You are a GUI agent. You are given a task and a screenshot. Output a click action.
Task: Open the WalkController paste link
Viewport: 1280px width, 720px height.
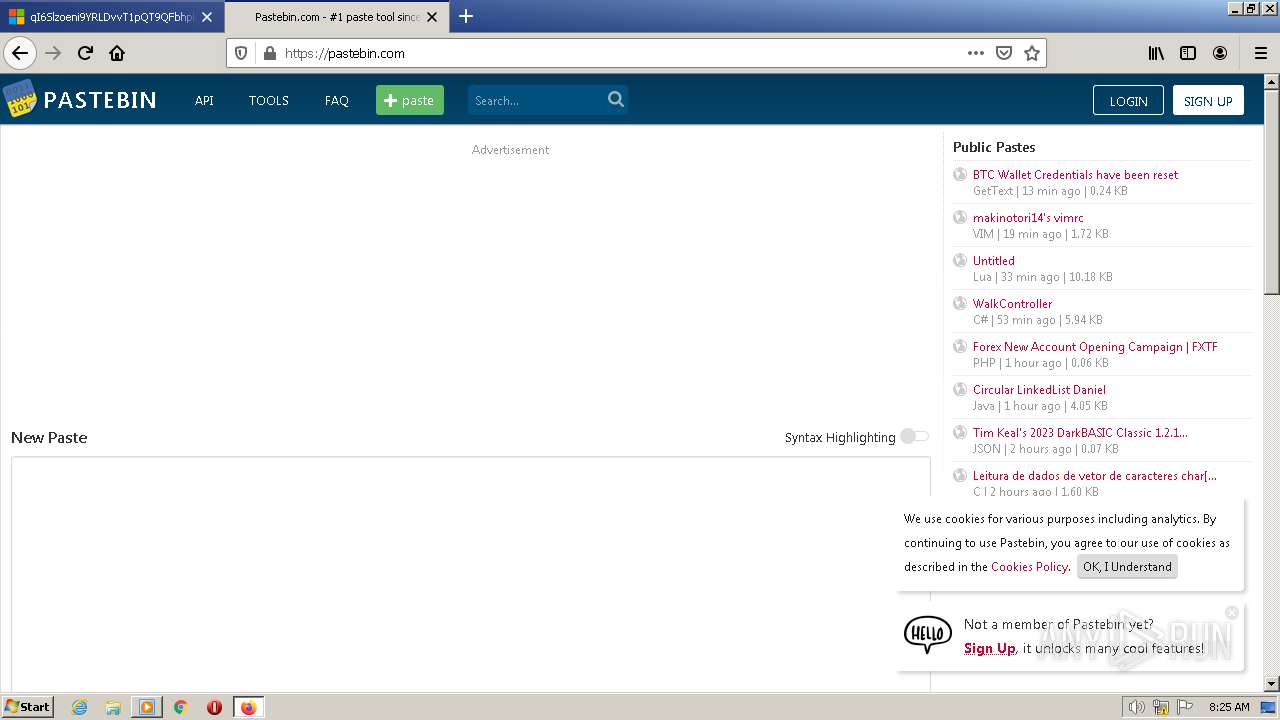[1012, 303]
